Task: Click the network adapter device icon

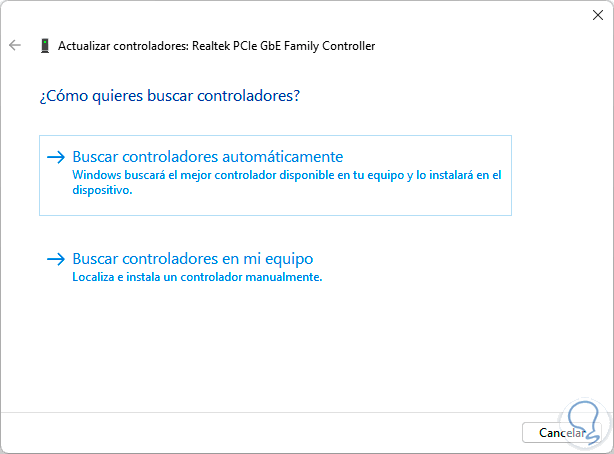Action: click(x=45, y=46)
